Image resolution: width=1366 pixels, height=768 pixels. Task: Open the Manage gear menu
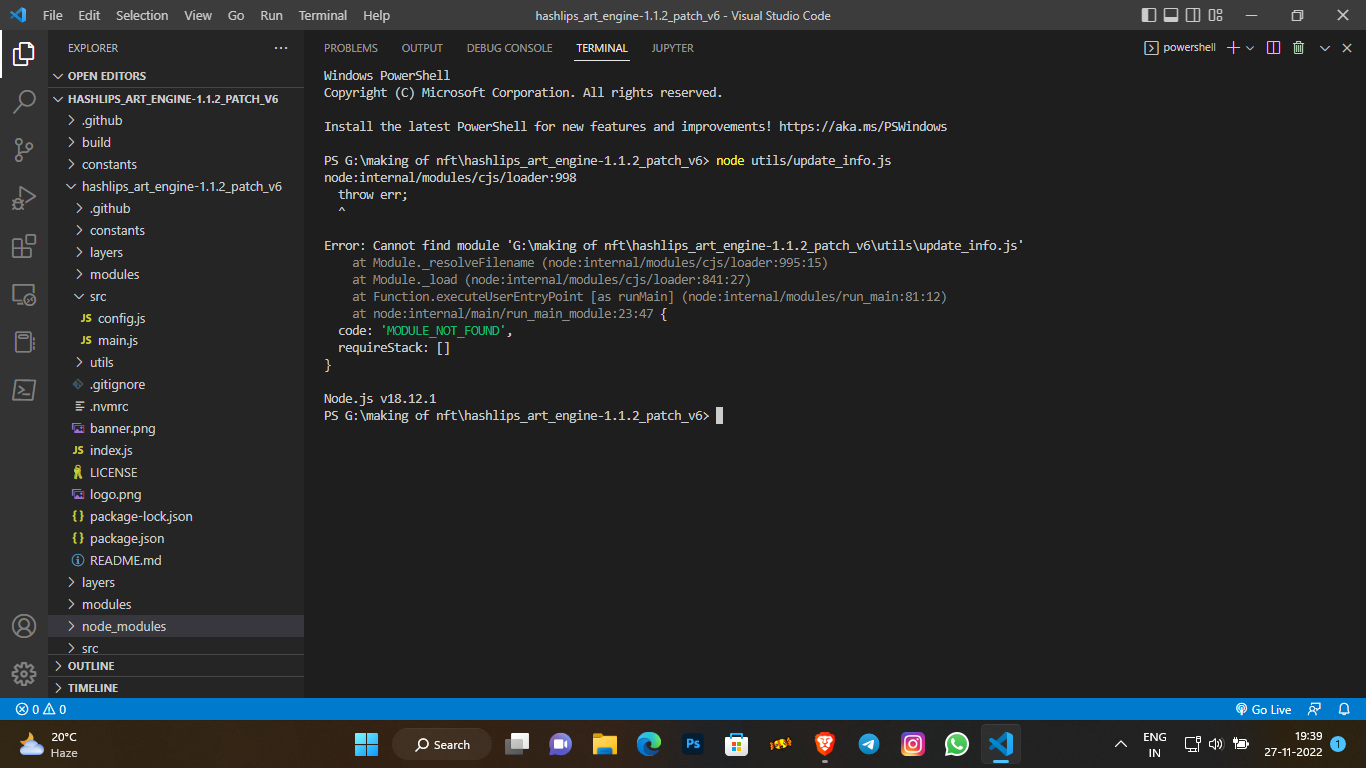[24, 675]
